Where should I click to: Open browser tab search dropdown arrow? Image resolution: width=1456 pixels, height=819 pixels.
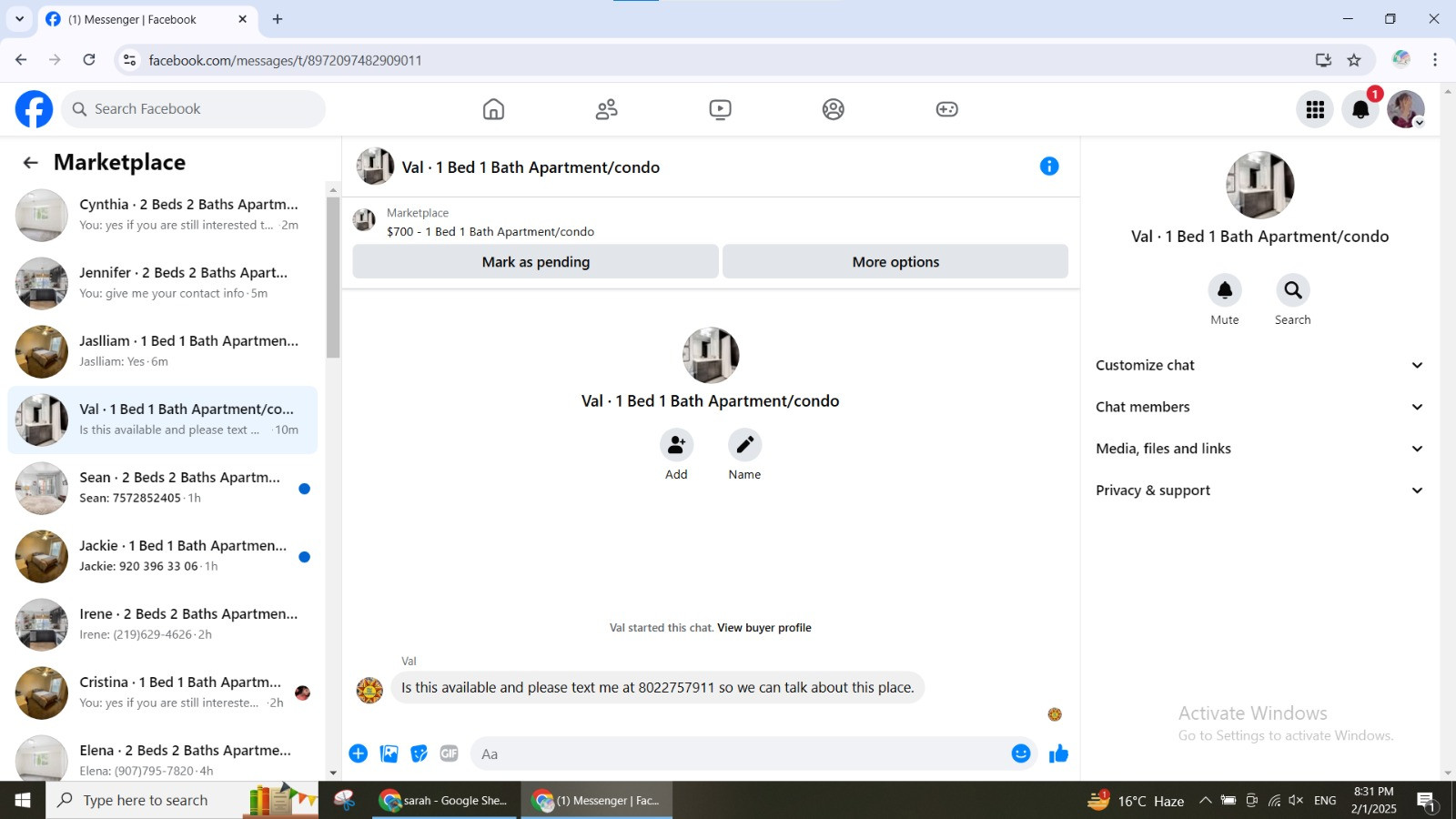click(19, 18)
